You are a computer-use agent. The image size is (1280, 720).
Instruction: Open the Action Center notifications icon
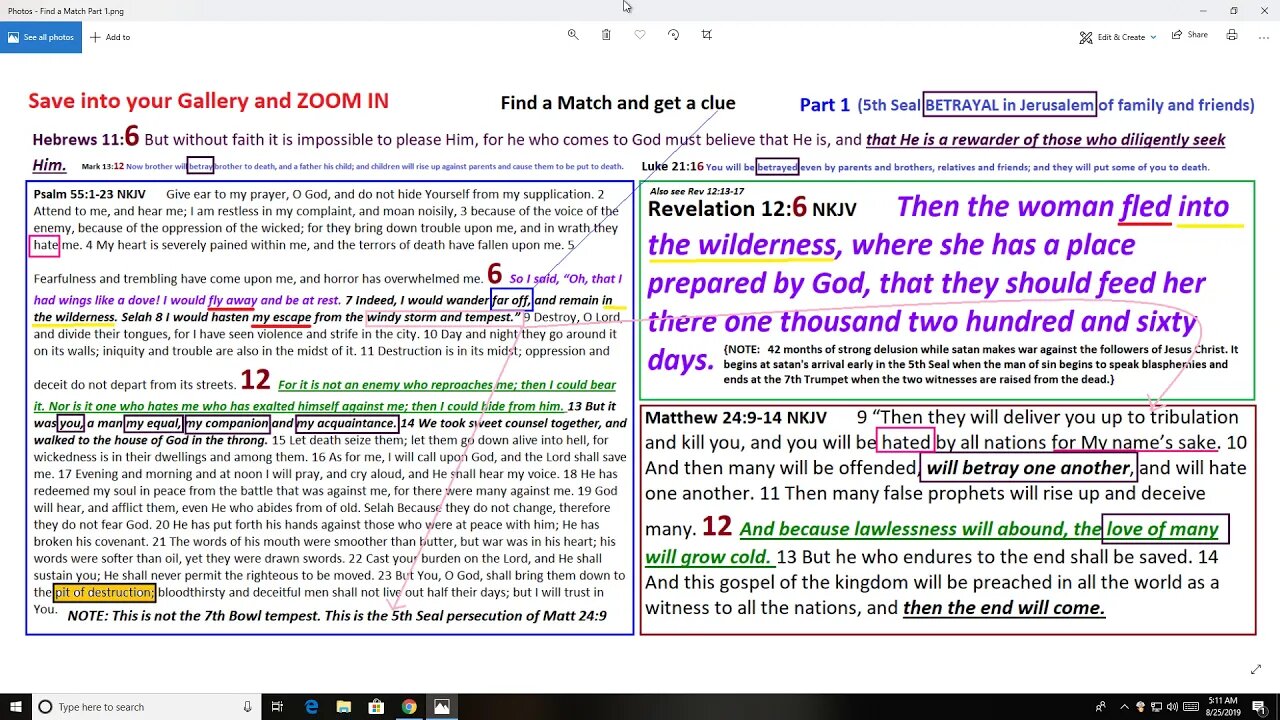[x=1258, y=706]
